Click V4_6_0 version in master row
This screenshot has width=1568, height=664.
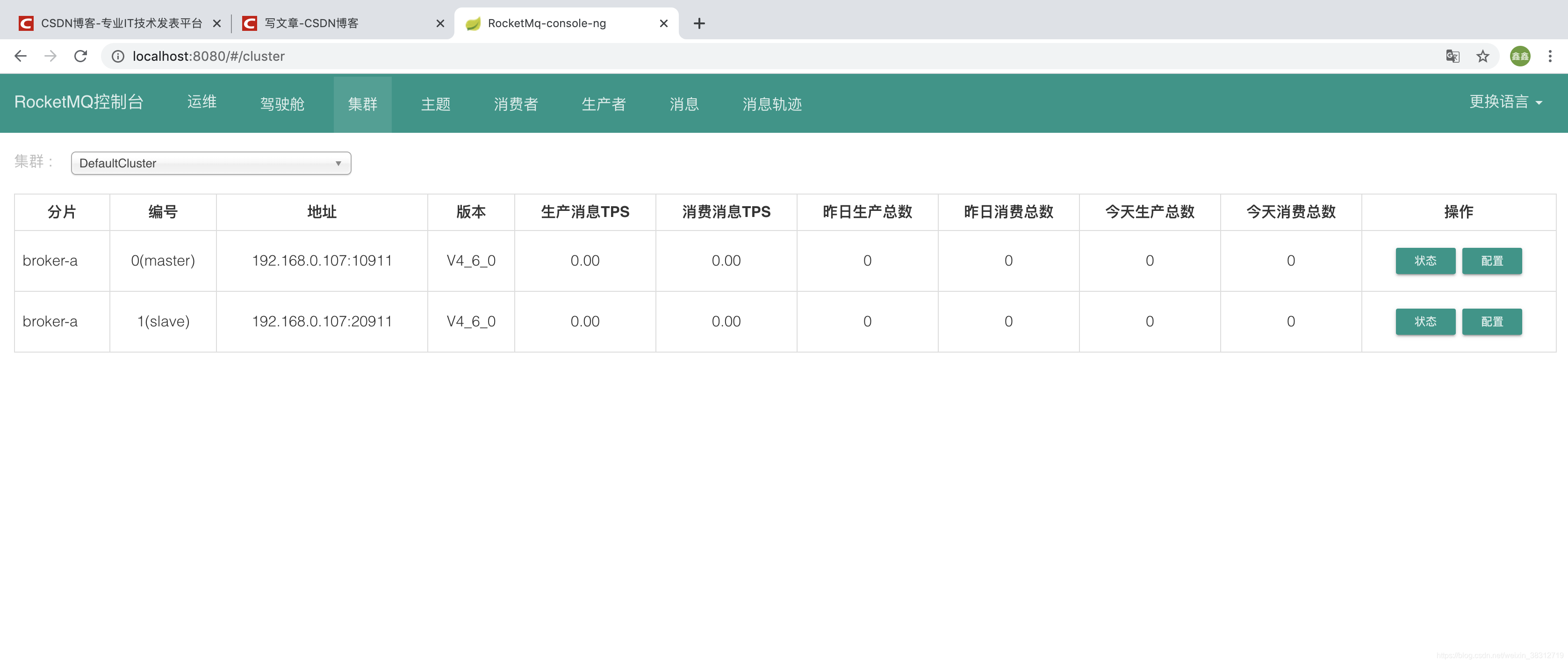(x=471, y=260)
